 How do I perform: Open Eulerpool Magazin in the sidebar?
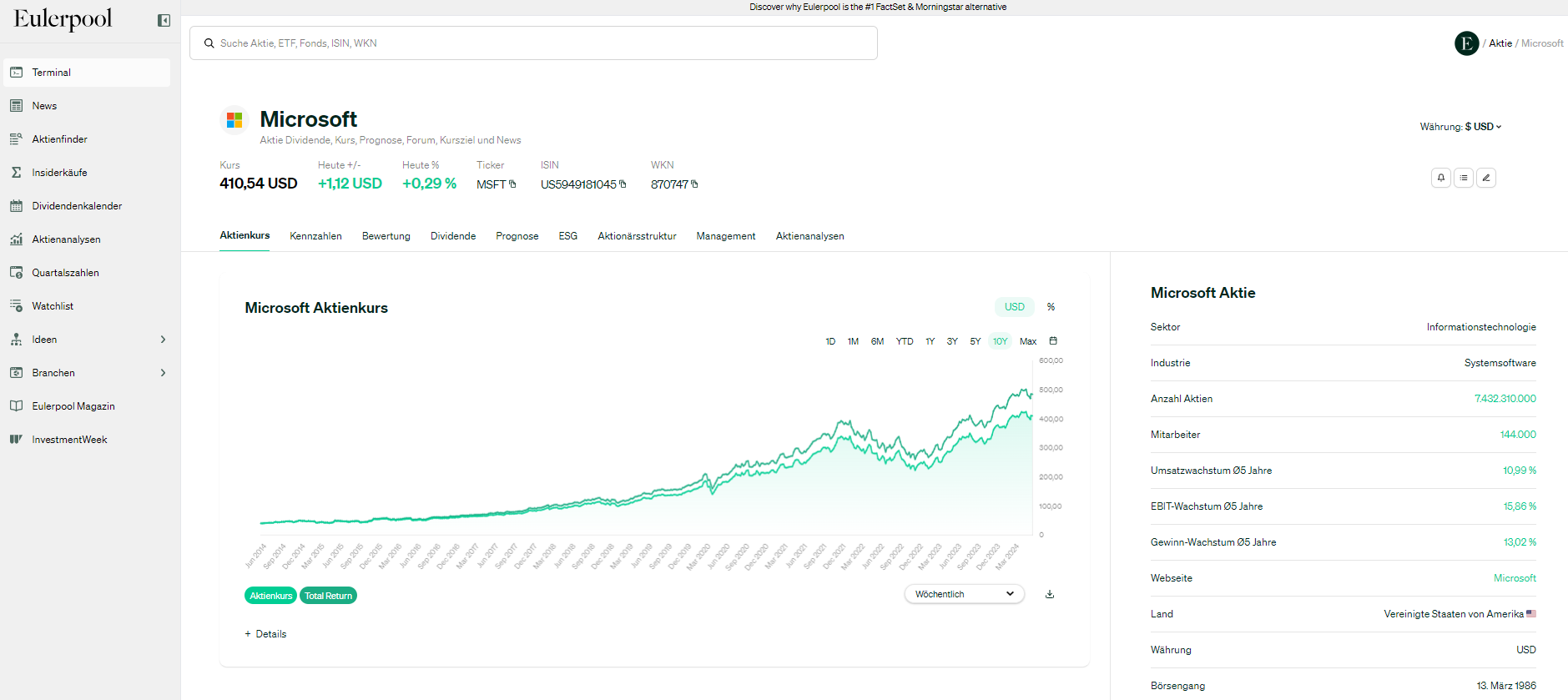click(87, 406)
